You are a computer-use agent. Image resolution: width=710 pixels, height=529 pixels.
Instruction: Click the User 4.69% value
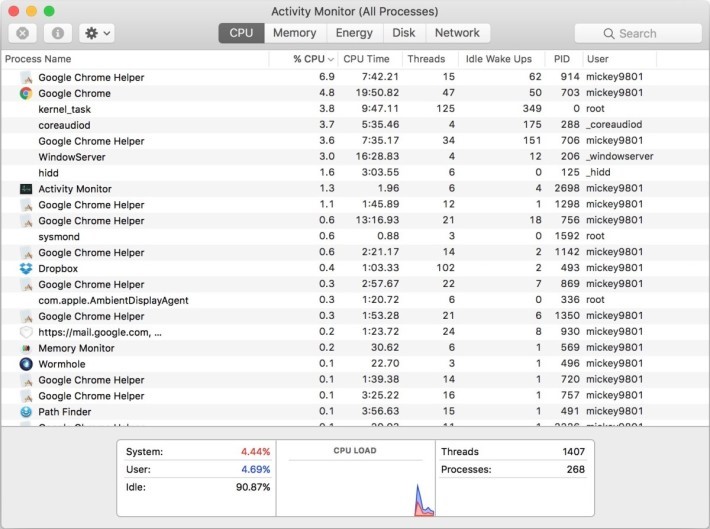[255, 469]
